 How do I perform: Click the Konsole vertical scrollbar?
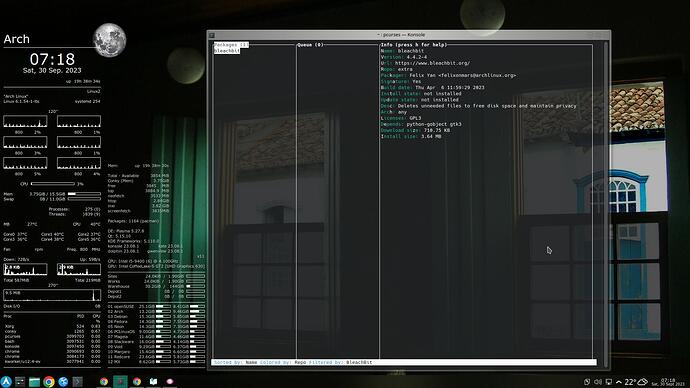[607, 204]
